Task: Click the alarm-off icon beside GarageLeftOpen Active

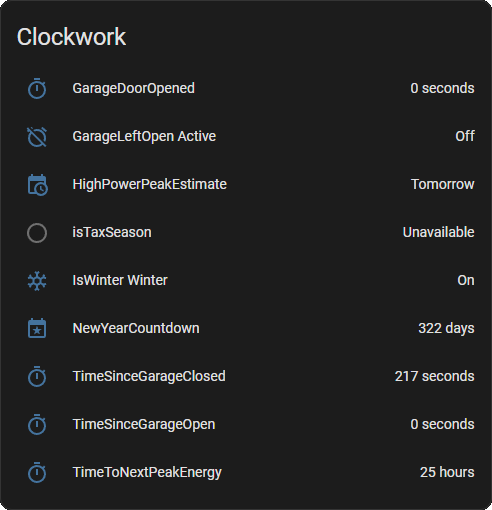Action: 37,136
